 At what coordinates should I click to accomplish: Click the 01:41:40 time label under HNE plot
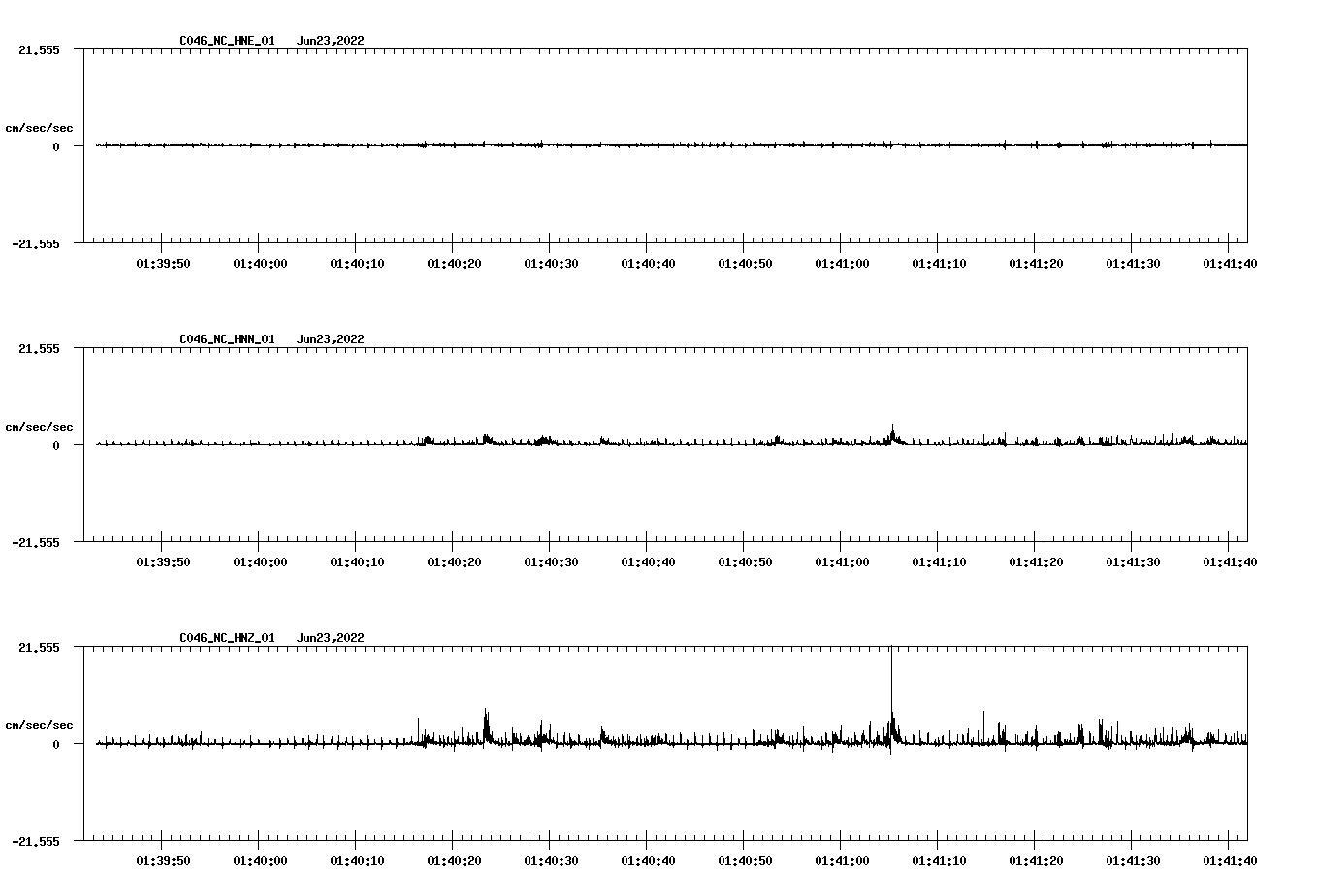point(1230,263)
